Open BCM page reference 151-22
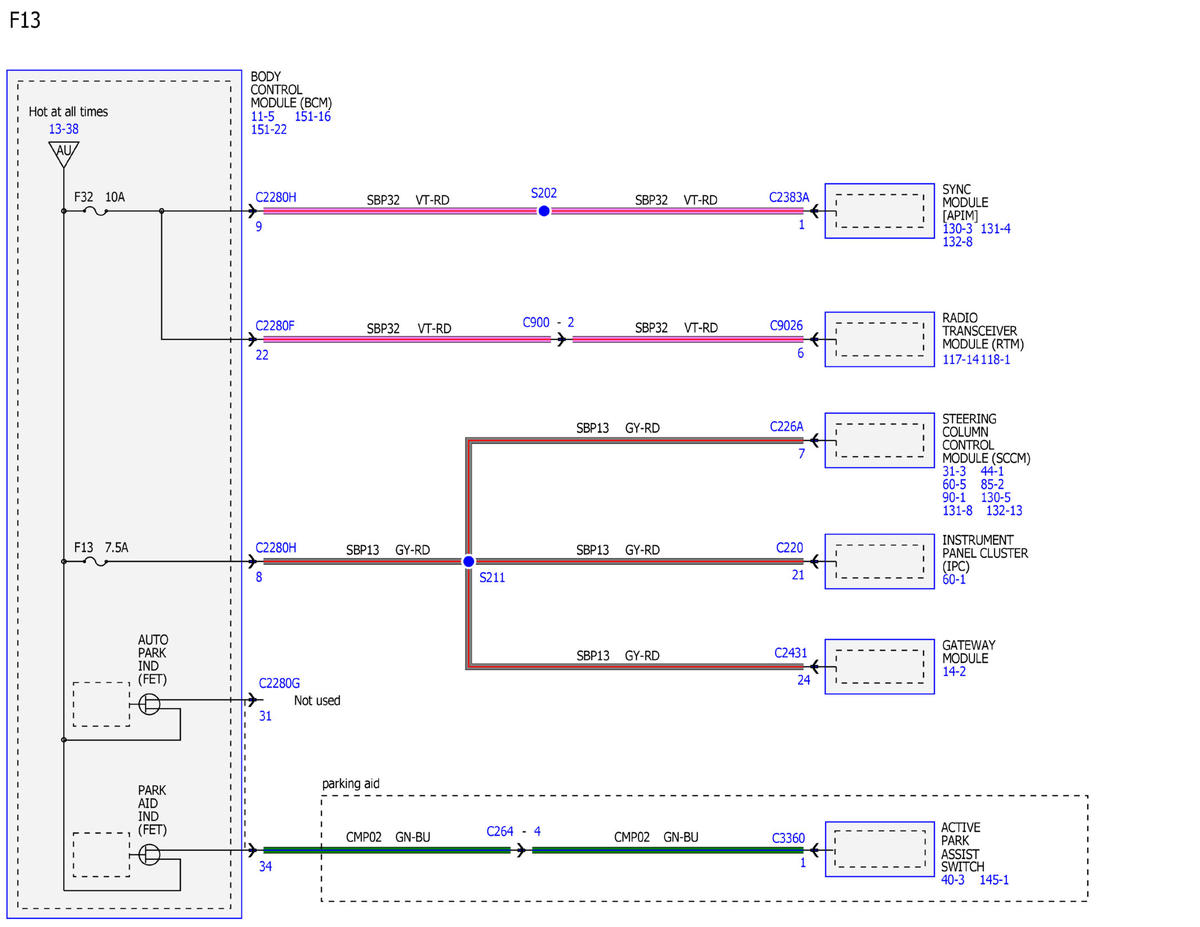The height and width of the screenshot is (927, 1200). coord(269,129)
